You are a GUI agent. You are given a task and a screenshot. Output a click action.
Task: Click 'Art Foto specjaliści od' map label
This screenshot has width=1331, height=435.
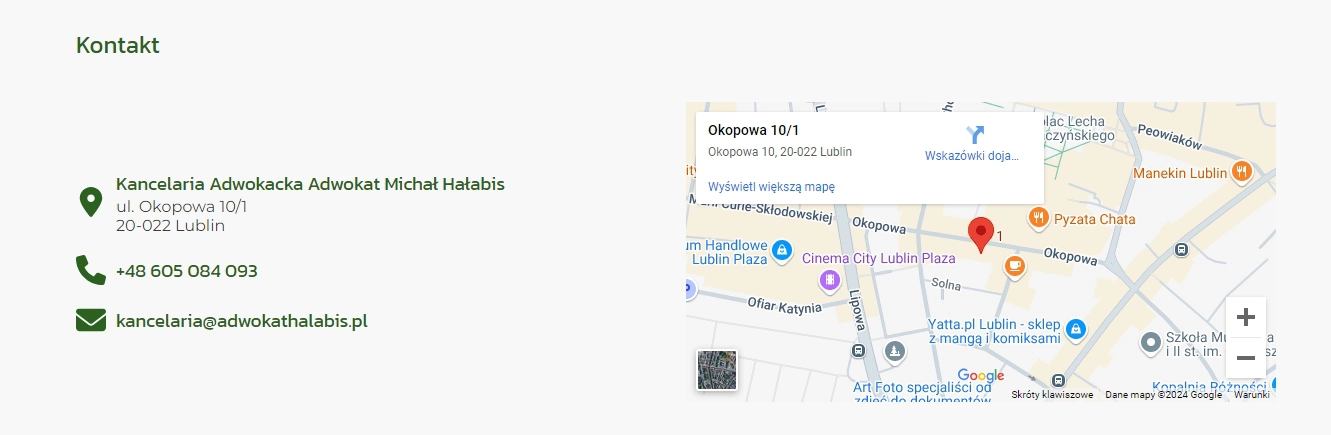[922, 387]
